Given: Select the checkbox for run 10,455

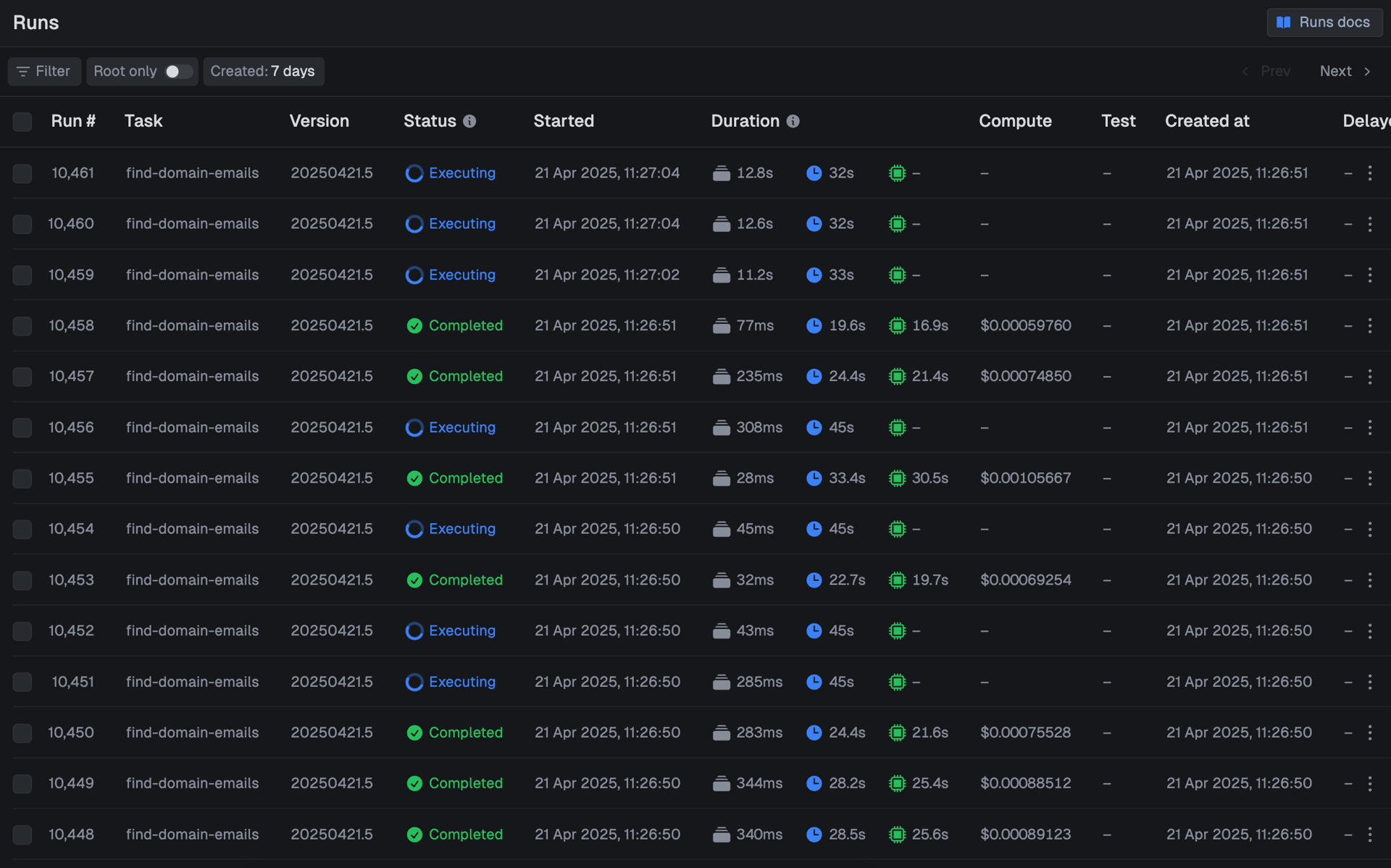Looking at the screenshot, I should click(22, 478).
